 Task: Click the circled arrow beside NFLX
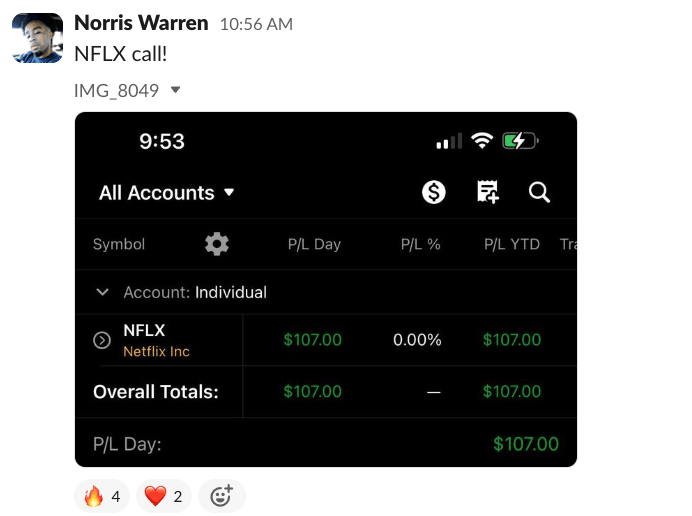click(x=101, y=340)
